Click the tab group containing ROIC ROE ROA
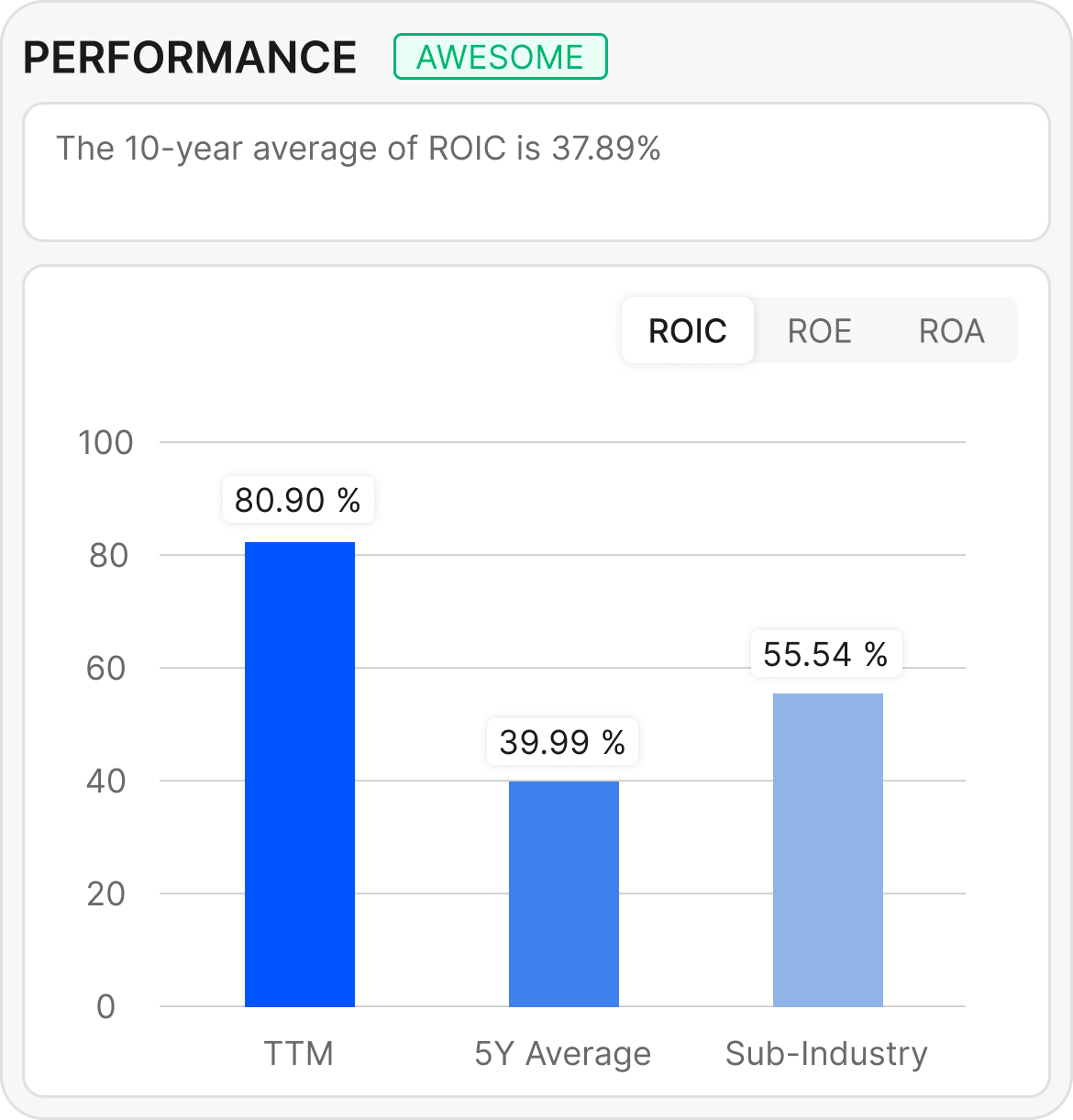The width and height of the screenshot is (1073, 1120). [819, 330]
